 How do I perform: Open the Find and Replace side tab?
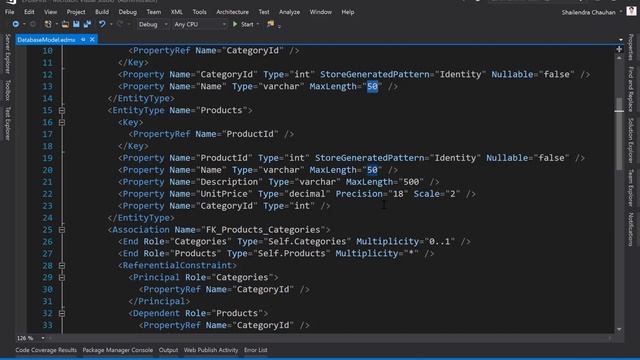click(631, 89)
